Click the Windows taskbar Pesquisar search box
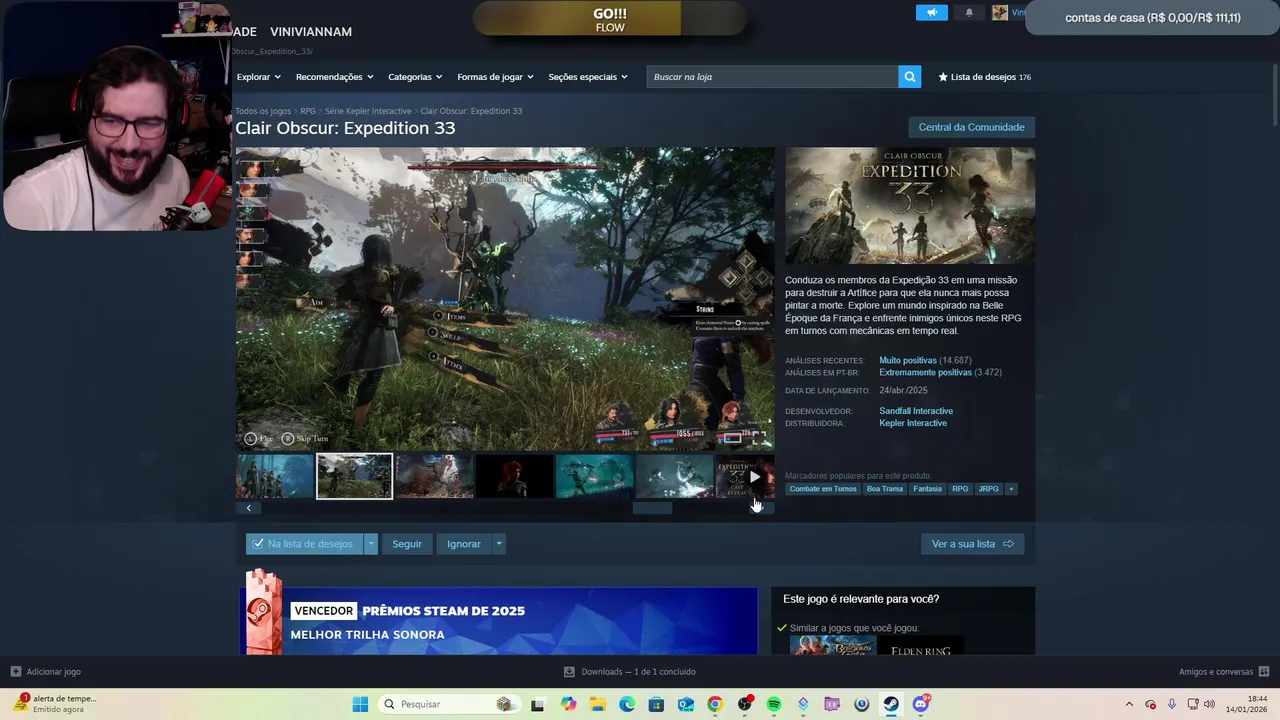The height and width of the screenshot is (720, 1280). (x=449, y=704)
